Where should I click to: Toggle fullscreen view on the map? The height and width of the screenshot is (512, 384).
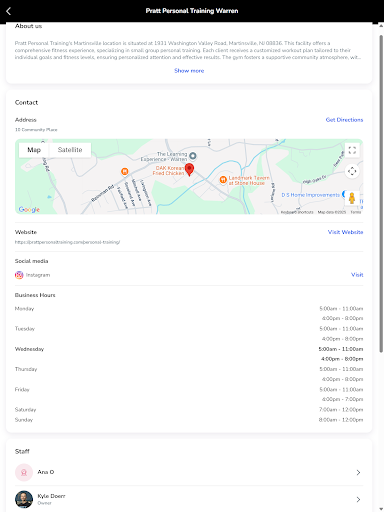click(x=352, y=150)
